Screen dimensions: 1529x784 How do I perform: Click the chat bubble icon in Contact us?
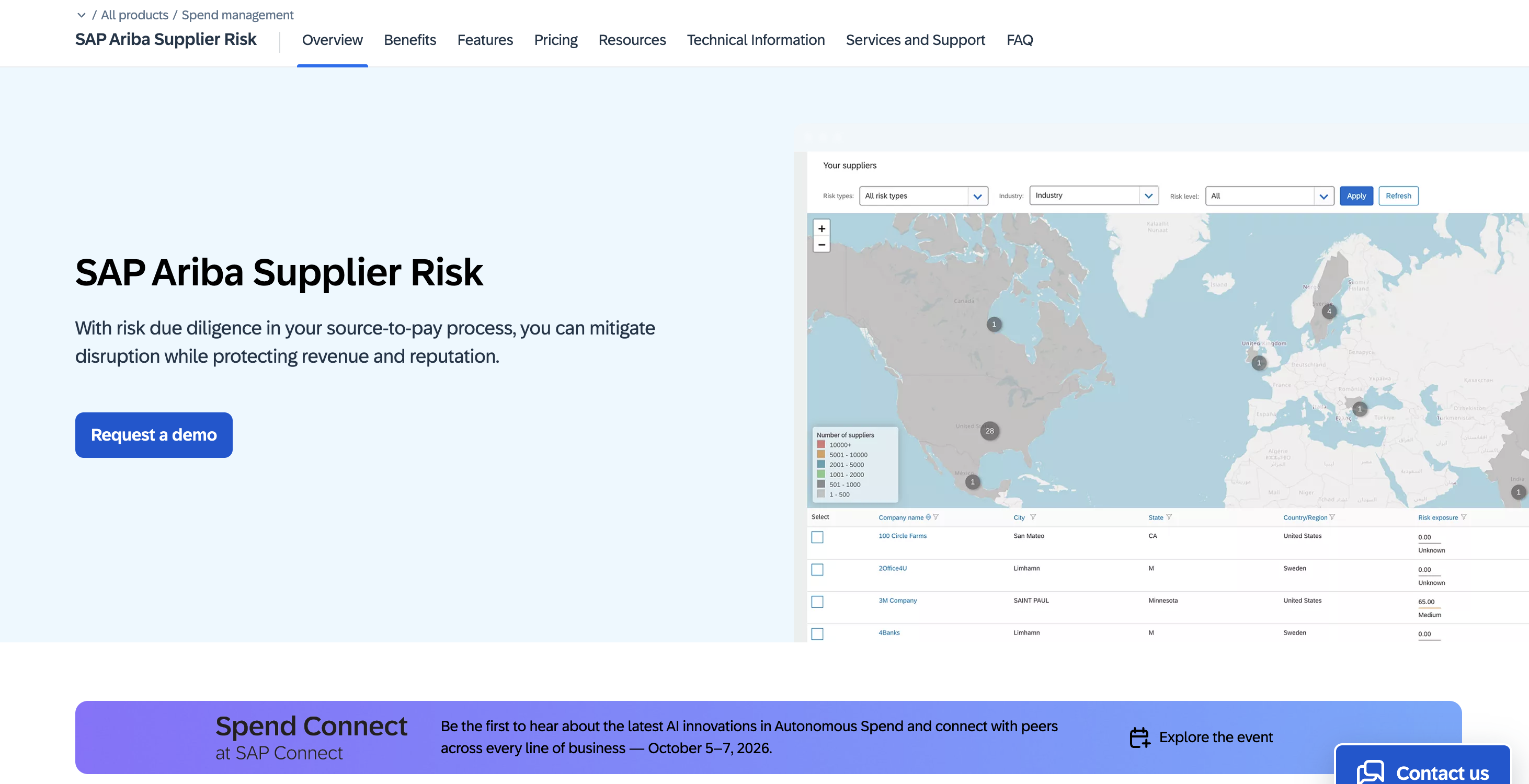point(1371,771)
